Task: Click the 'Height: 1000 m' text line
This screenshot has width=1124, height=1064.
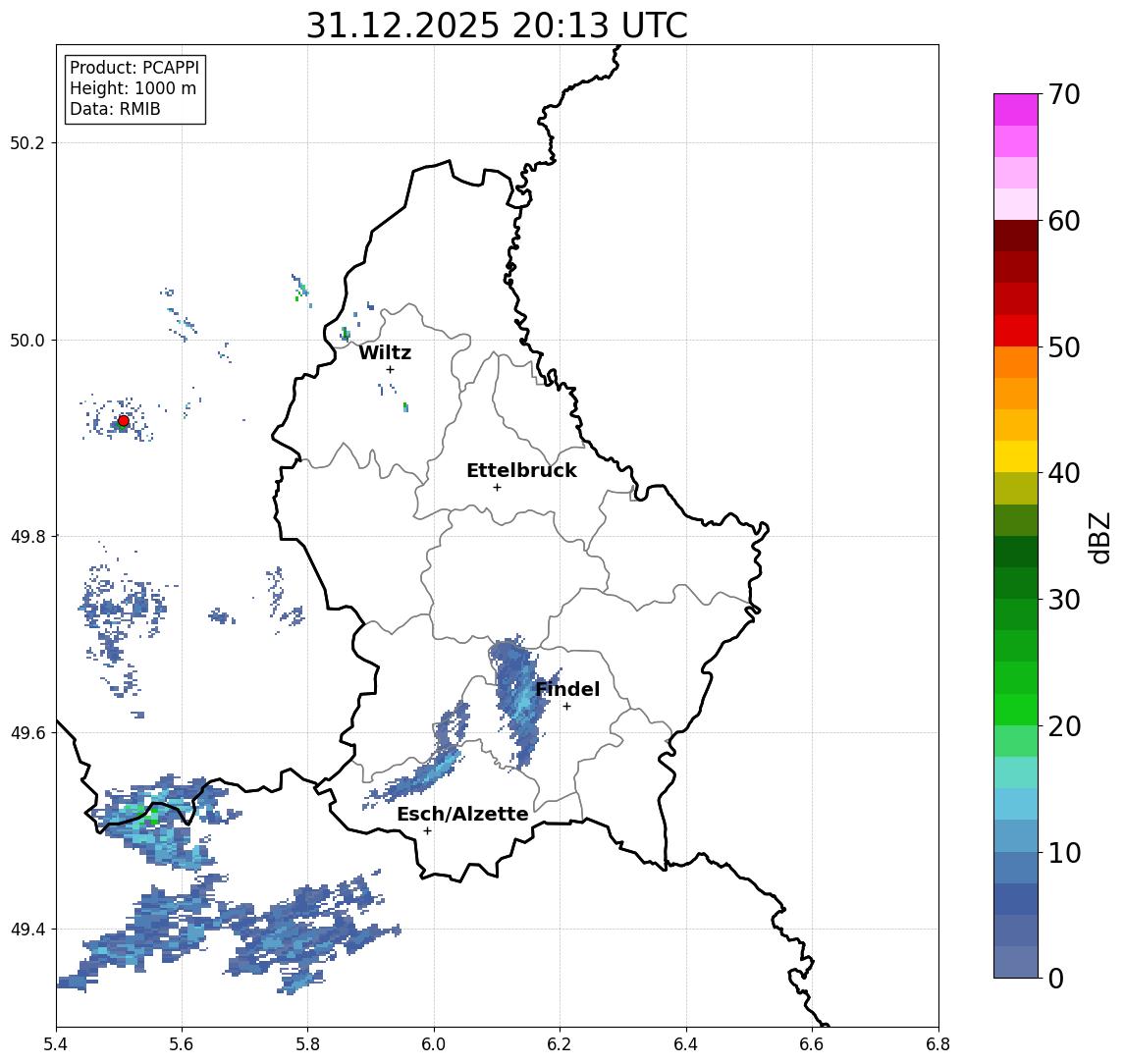Action: [133, 88]
